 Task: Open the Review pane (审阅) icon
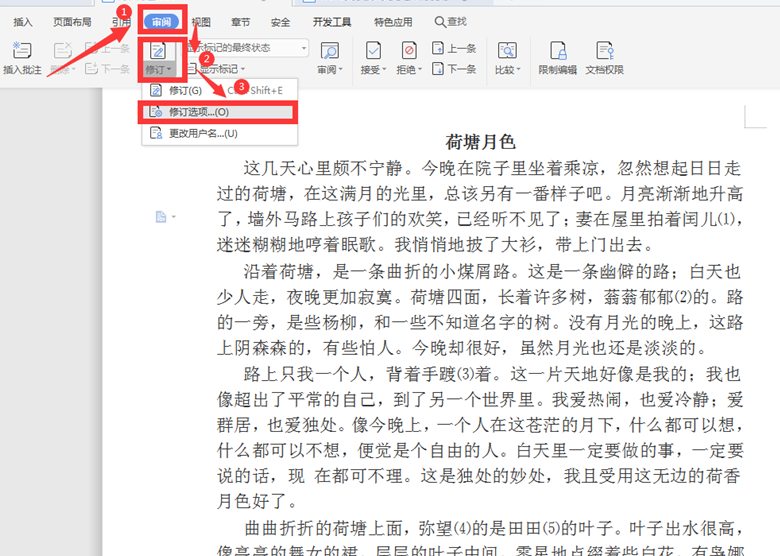point(329,51)
